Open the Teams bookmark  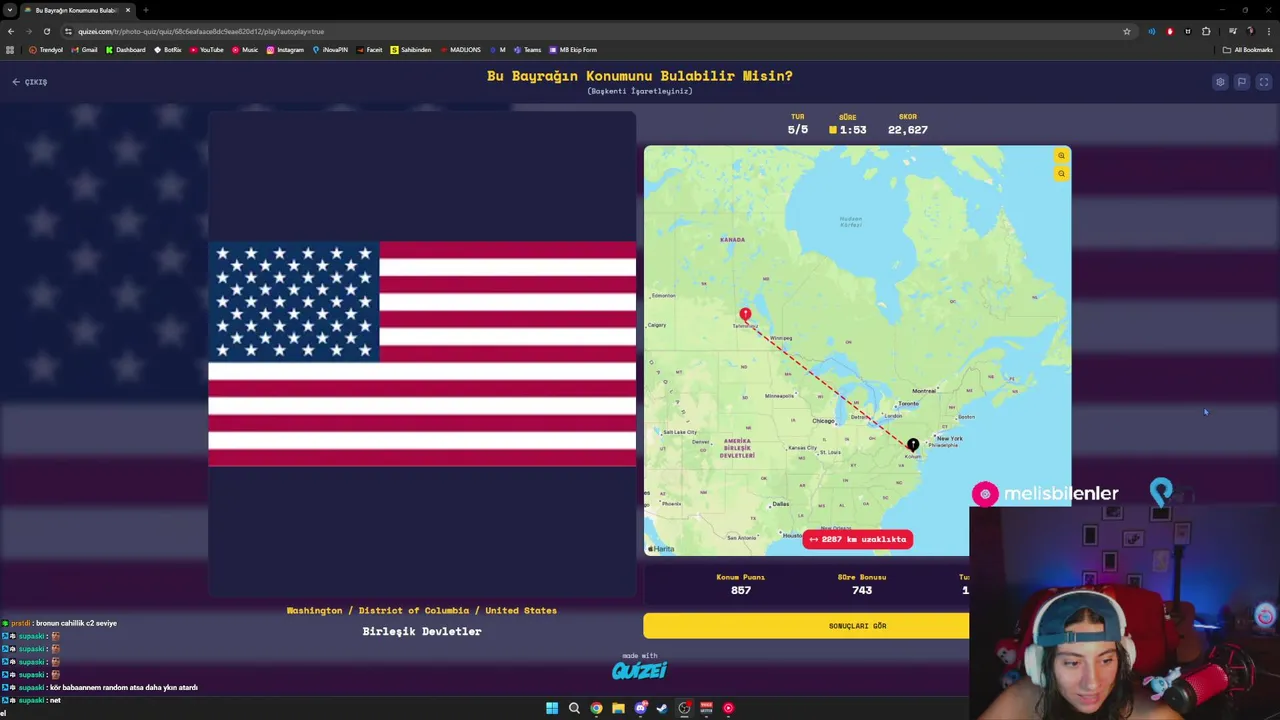[527, 50]
